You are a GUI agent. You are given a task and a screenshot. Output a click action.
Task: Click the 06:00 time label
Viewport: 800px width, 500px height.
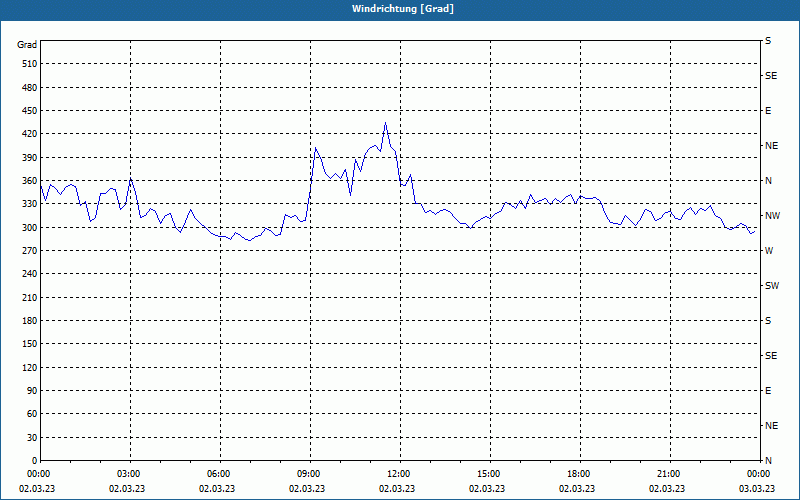click(220, 474)
